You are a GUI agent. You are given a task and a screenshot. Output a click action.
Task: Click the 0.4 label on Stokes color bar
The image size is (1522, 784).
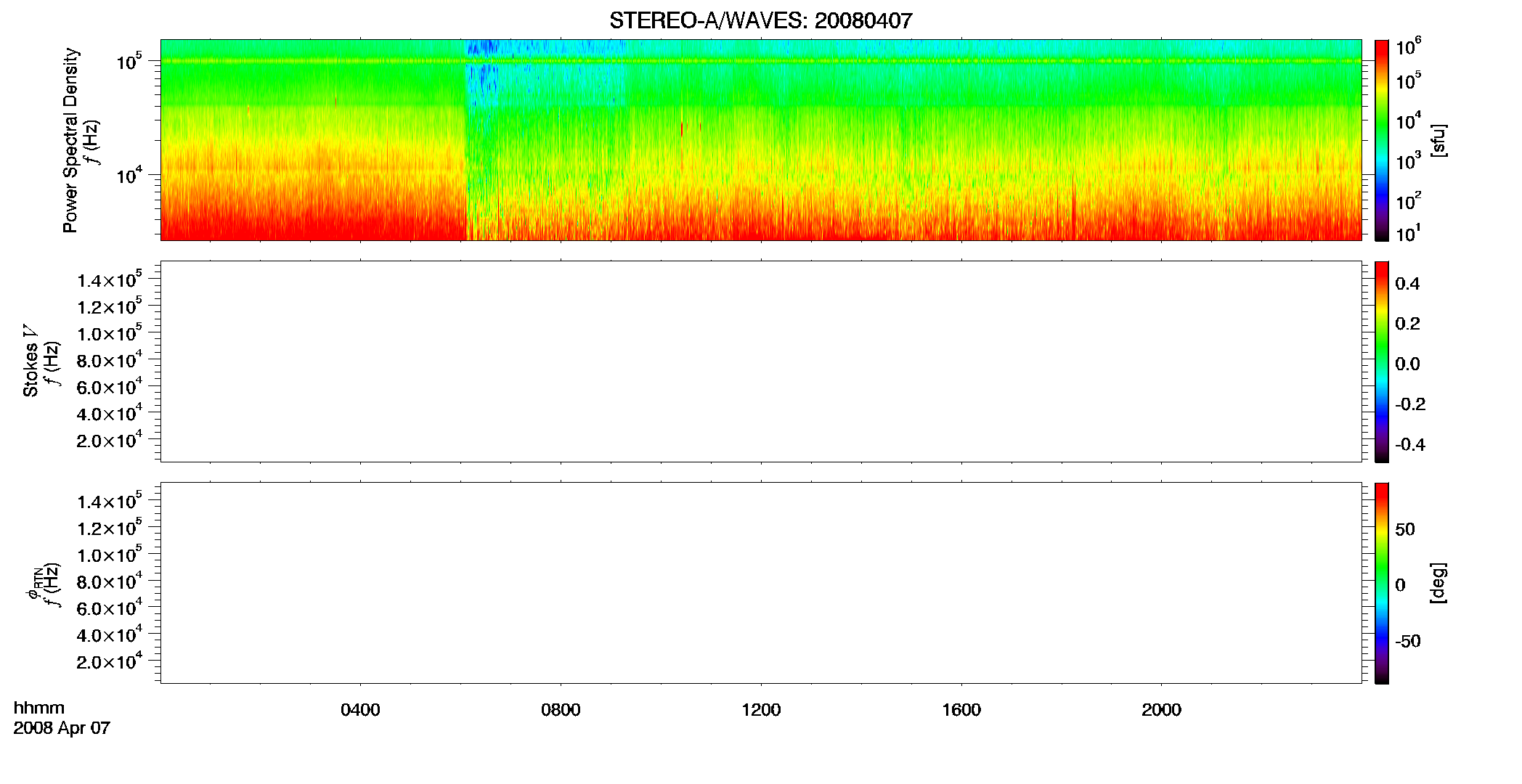[x=1407, y=284]
